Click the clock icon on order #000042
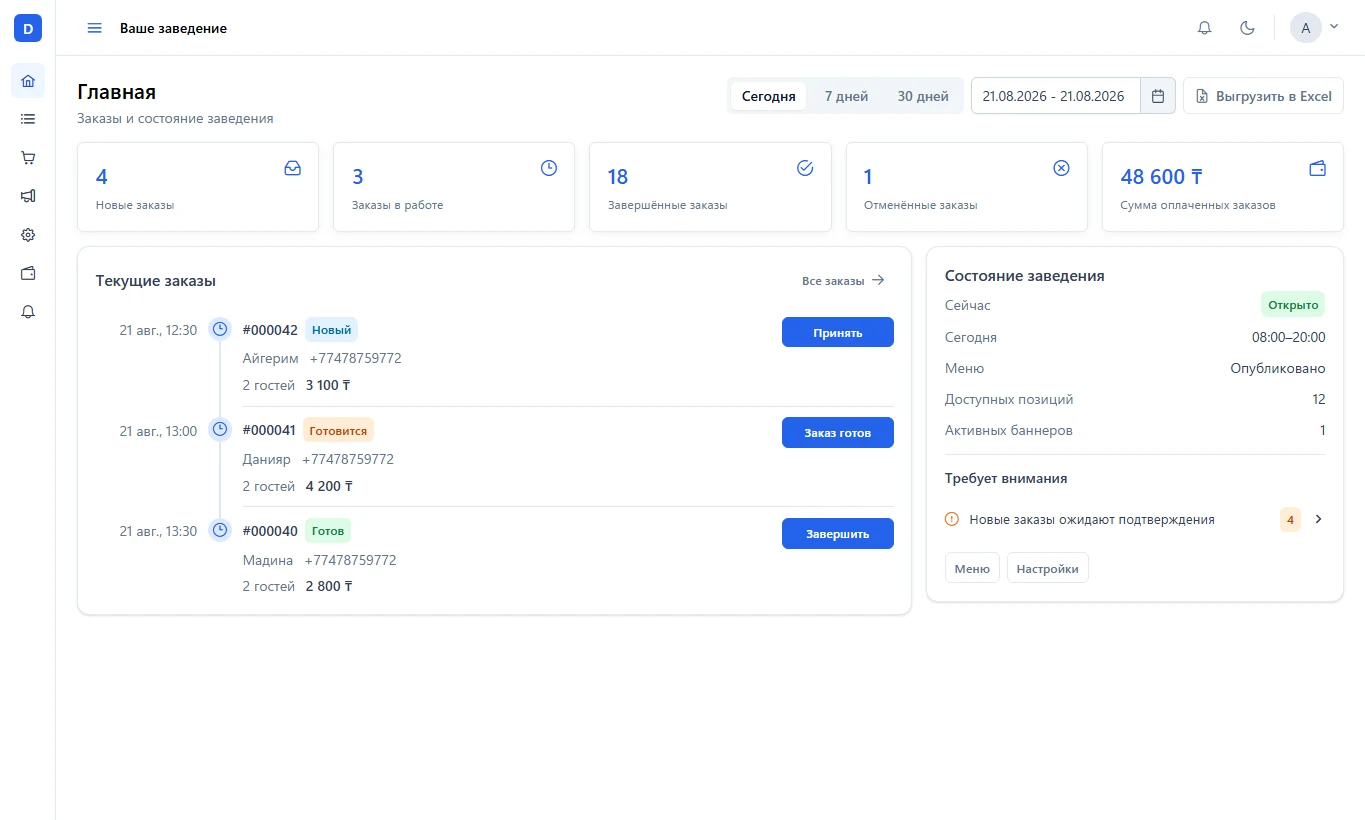 220,329
